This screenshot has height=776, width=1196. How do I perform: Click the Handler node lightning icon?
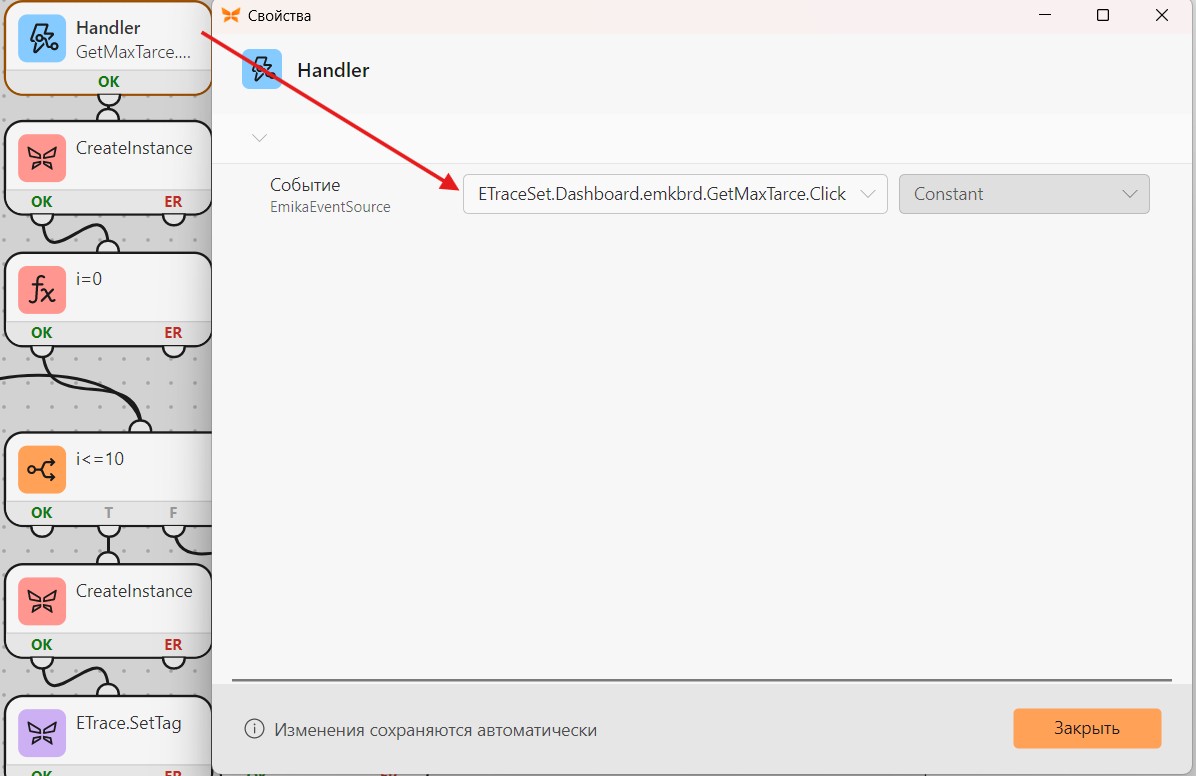coord(42,38)
